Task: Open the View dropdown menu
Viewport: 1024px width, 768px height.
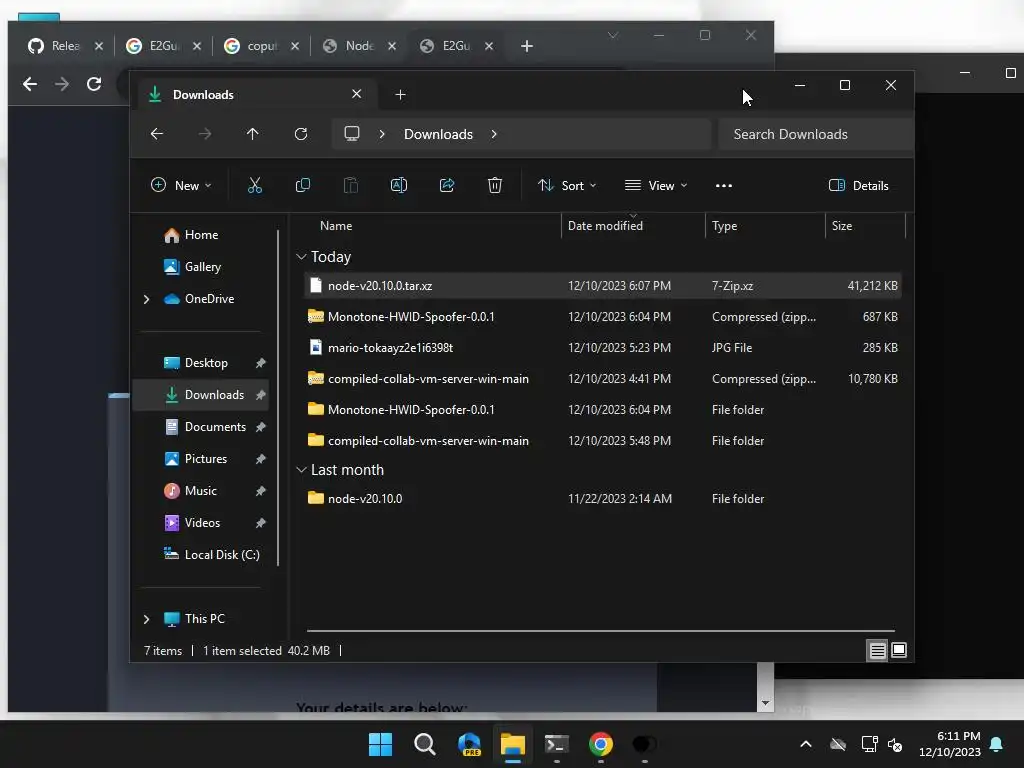Action: point(656,185)
